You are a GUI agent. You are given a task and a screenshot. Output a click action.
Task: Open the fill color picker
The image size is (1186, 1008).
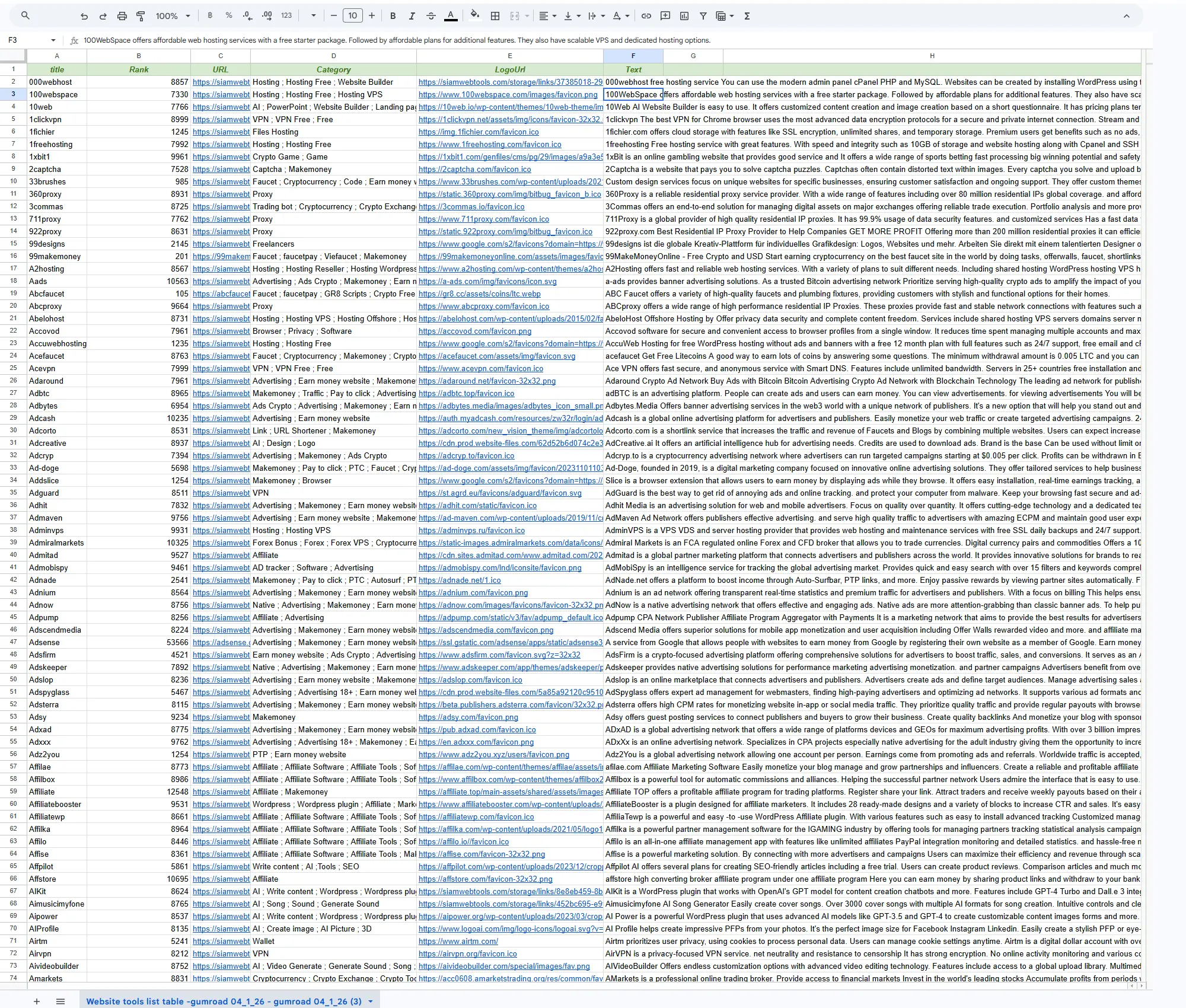475,16
